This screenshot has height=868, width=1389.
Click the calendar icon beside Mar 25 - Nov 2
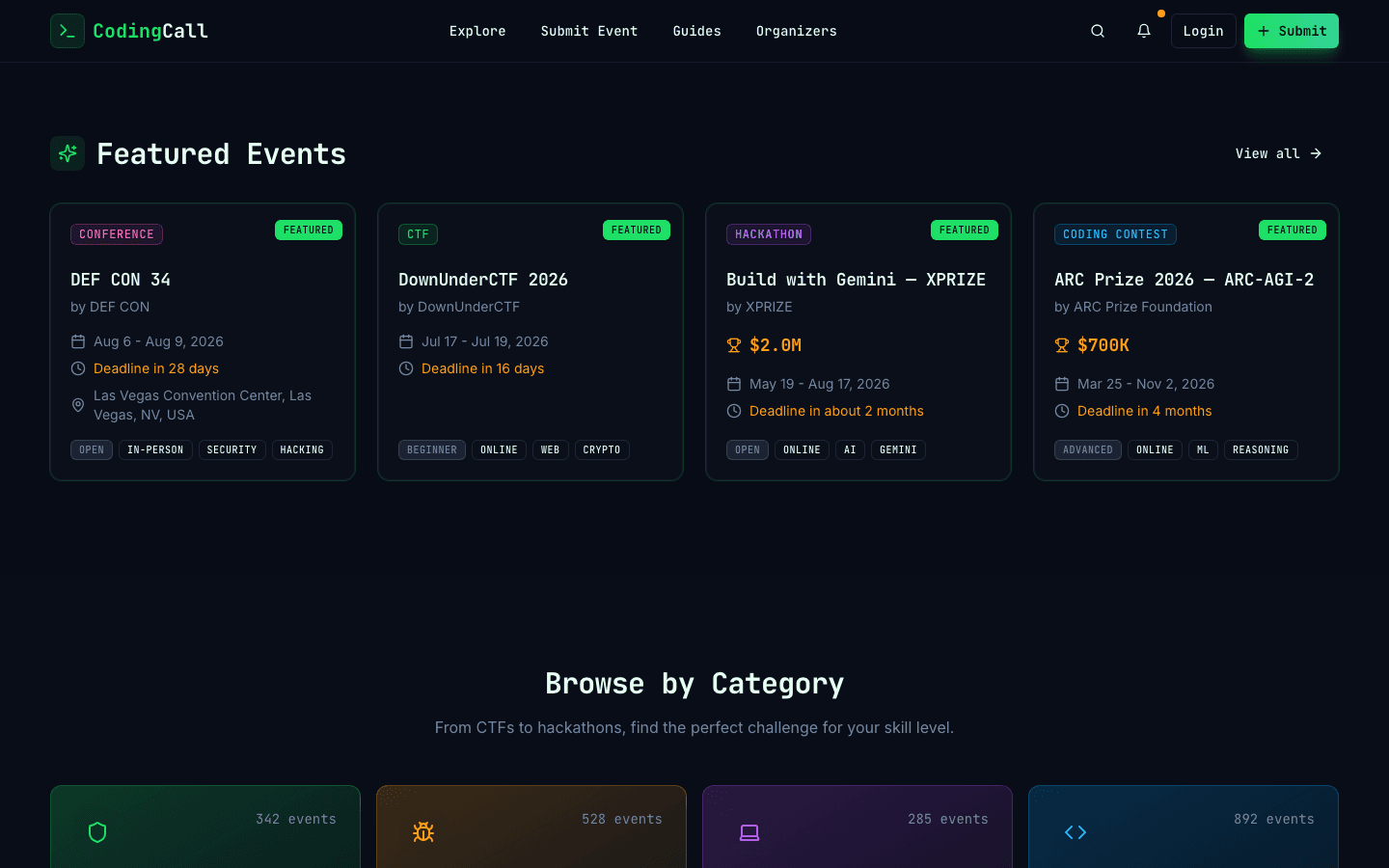[1062, 384]
